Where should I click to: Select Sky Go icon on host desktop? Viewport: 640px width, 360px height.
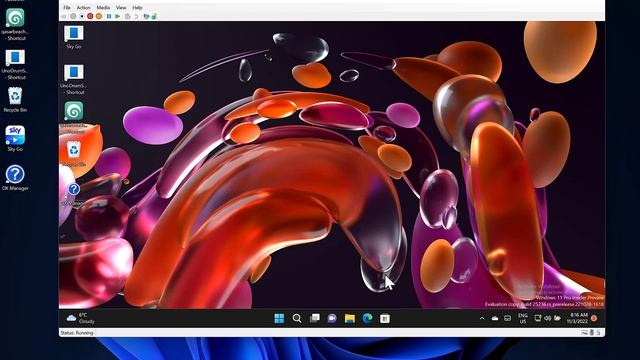point(15,138)
